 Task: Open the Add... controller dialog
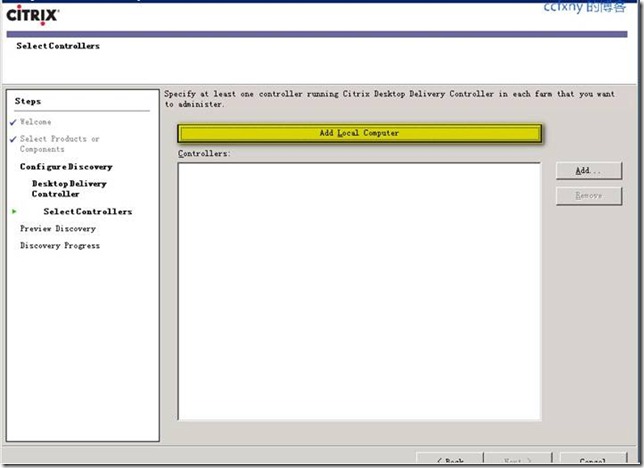coord(589,171)
